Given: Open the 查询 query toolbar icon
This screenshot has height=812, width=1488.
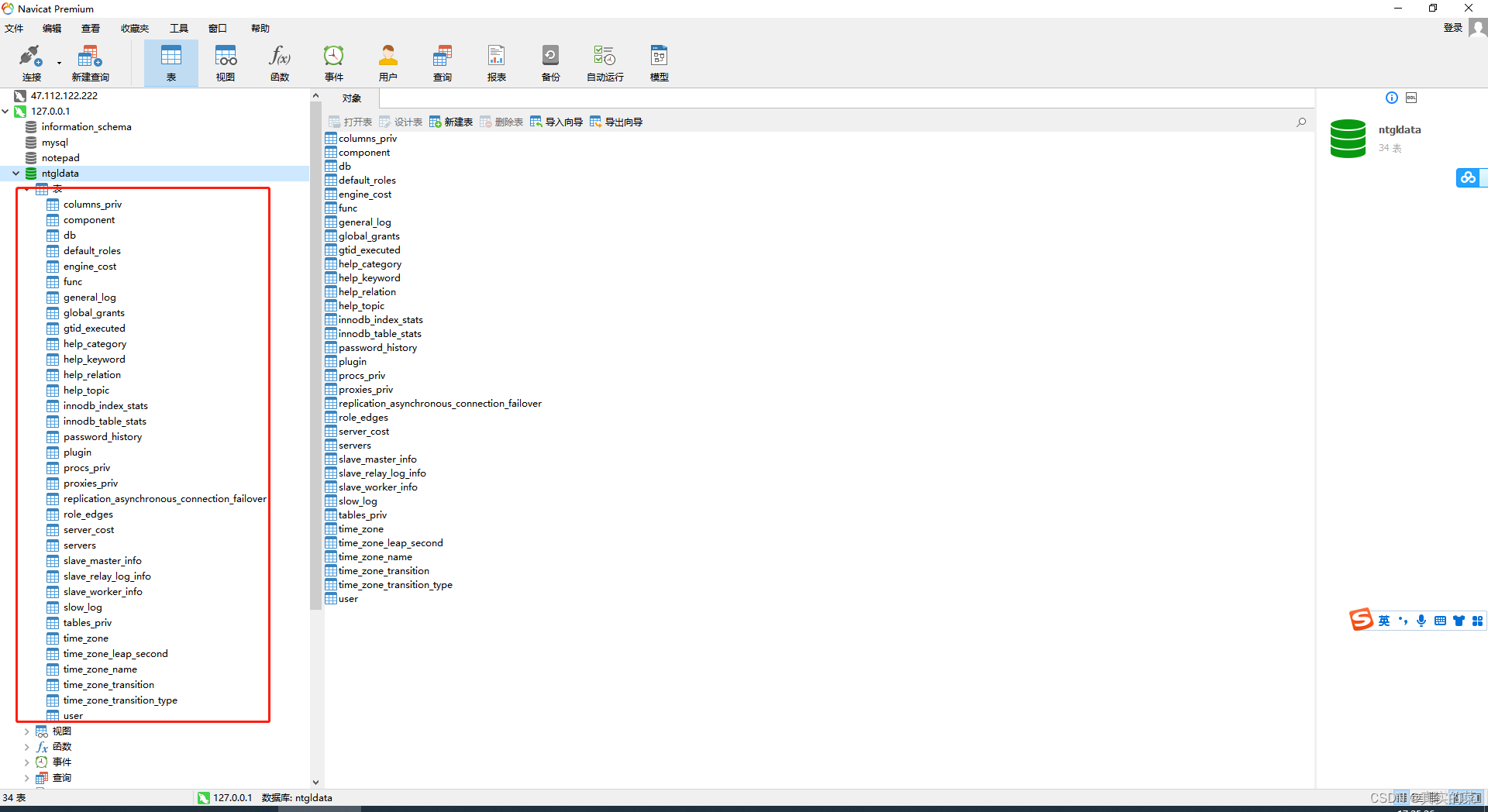Looking at the screenshot, I should coord(443,62).
